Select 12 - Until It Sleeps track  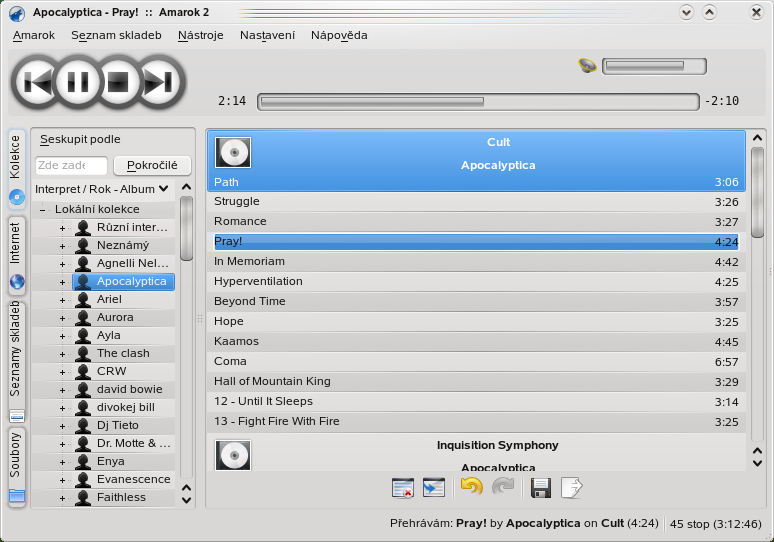click(x=476, y=402)
